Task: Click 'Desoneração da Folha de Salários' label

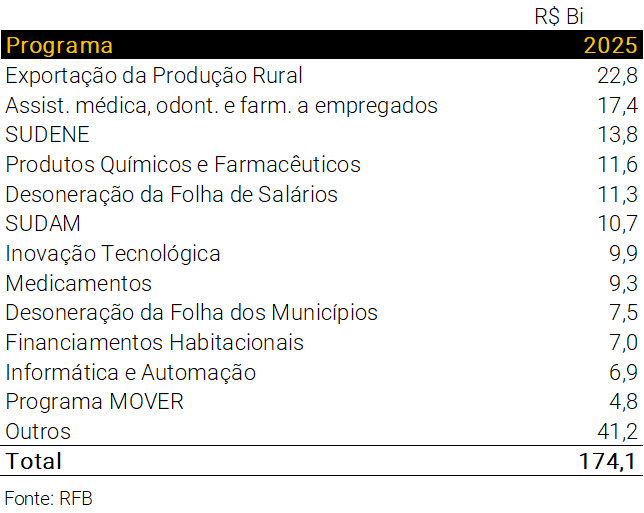Action: coord(172,194)
